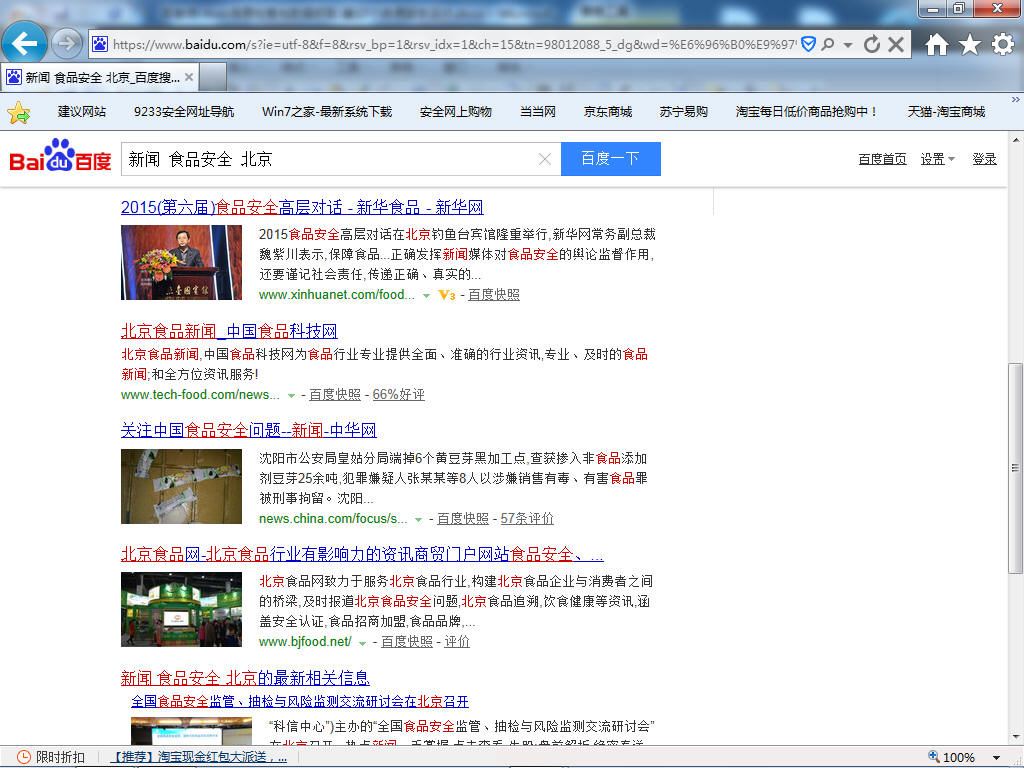
Task: Expand arrow next to www.bjfood.net
Action: point(362,643)
